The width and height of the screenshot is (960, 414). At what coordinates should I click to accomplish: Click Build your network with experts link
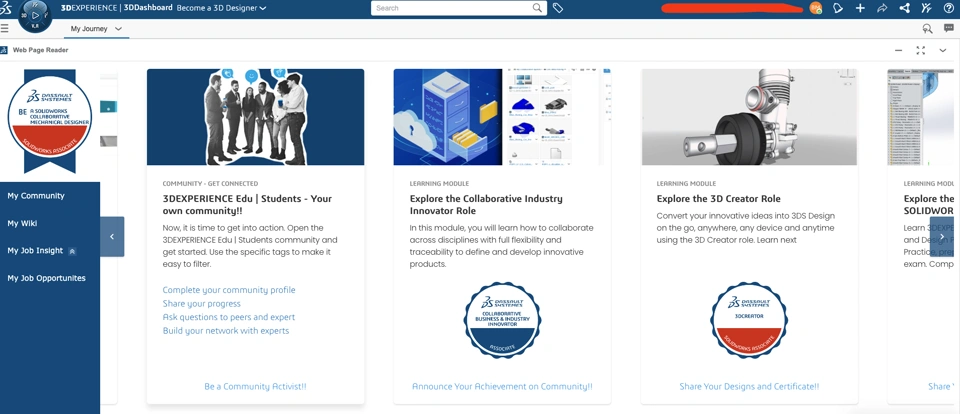pos(226,331)
